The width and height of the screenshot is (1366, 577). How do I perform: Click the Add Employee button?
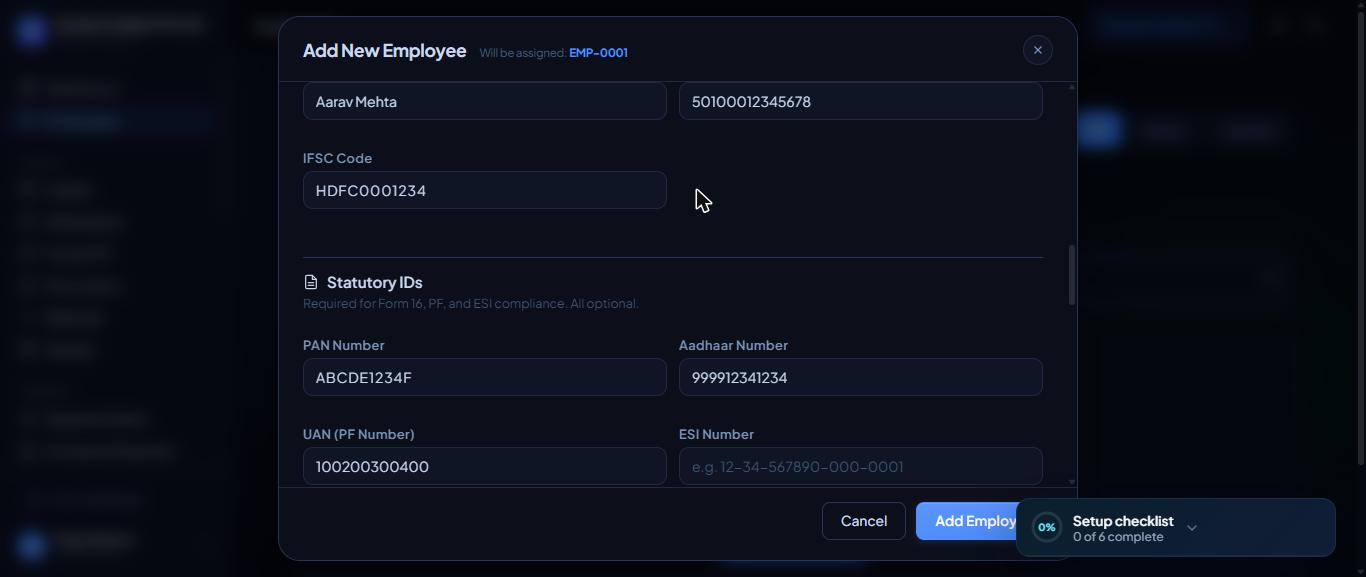[967, 521]
